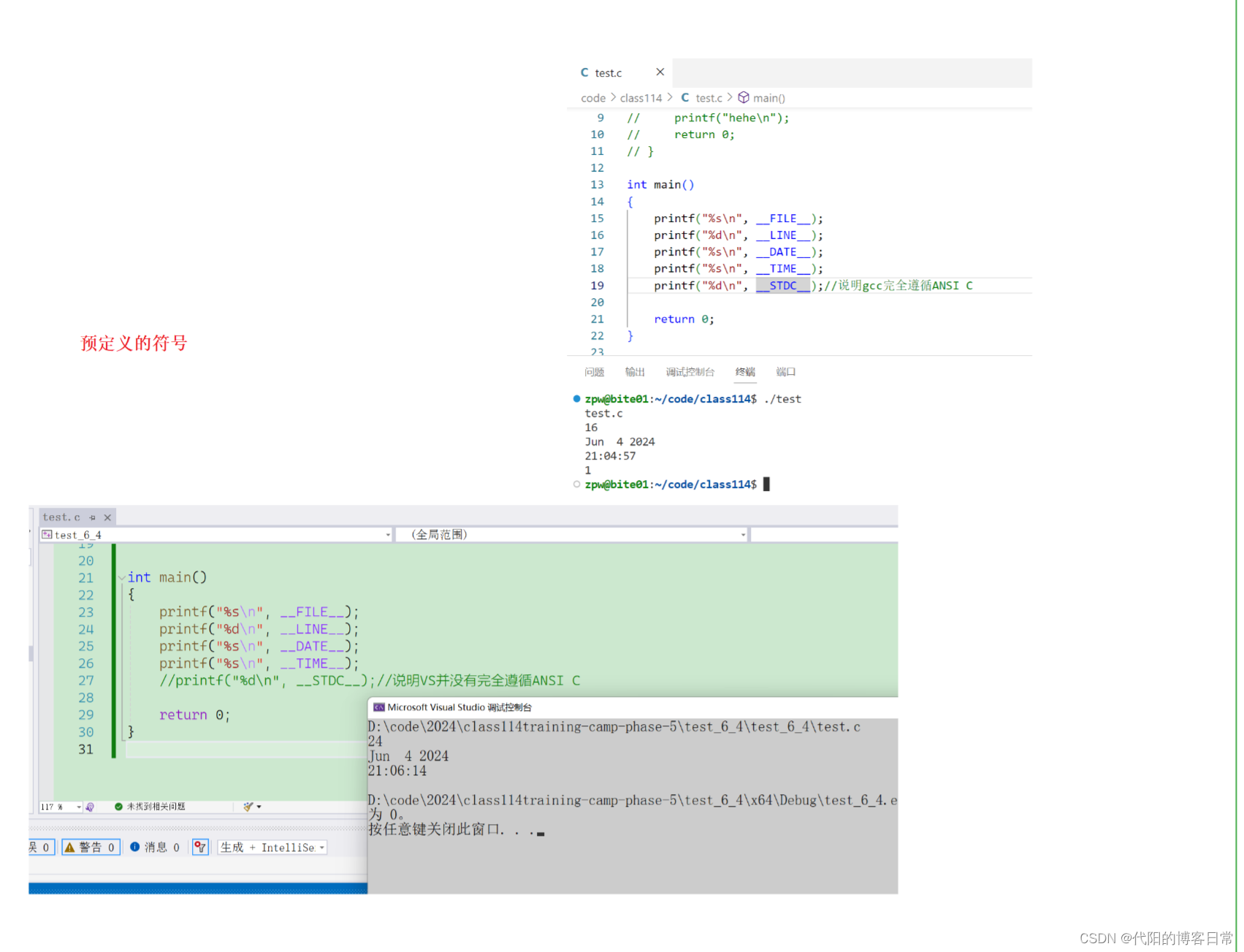Switch to the 输出 (Output) panel tab
This screenshot has height=952, width=1244.
[635, 372]
